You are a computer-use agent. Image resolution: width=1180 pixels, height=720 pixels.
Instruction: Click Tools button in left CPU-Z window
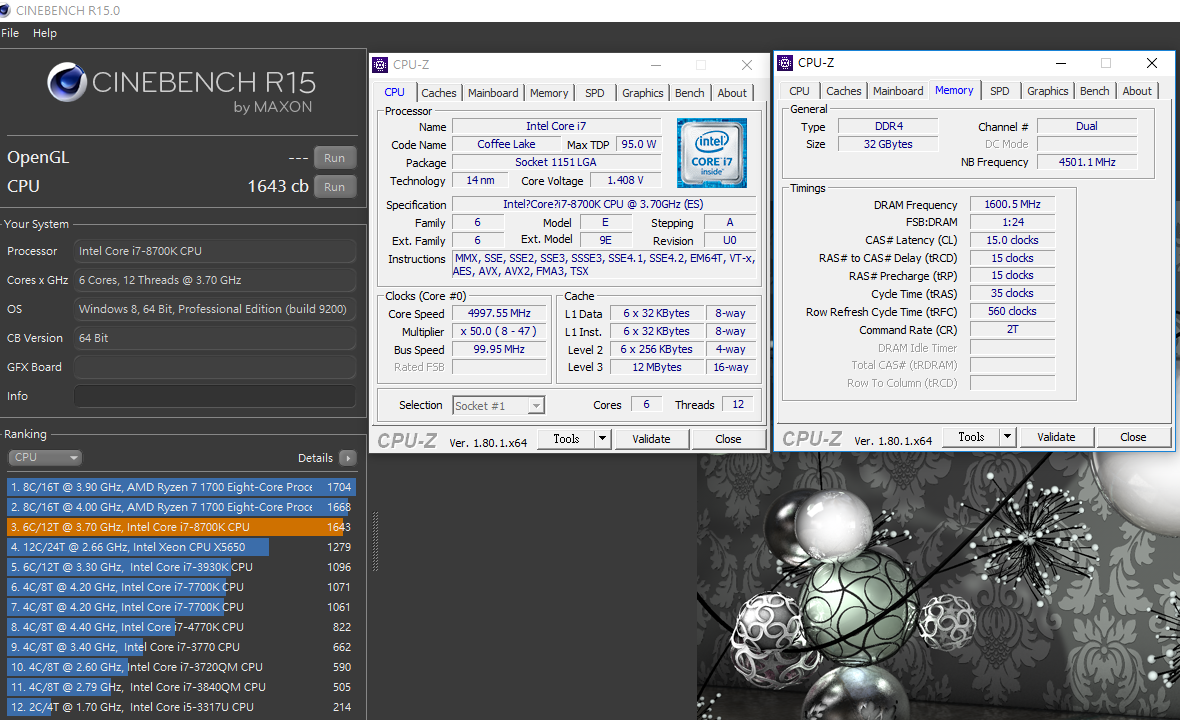point(566,439)
